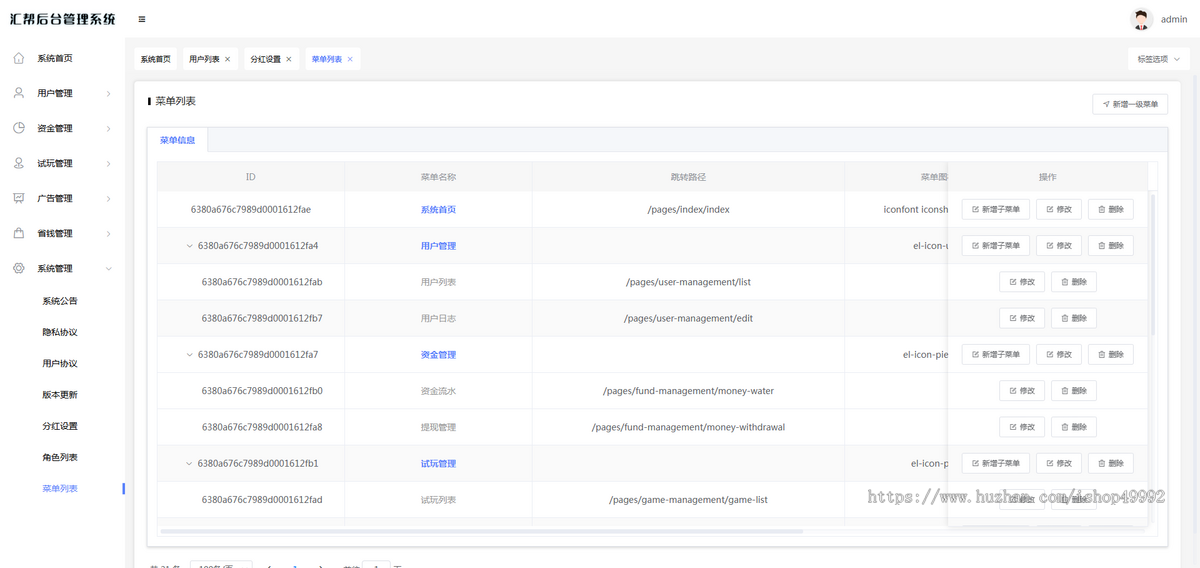Click path /pages/game-management/game-list
Image resolution: width=1200 pixels, height=568 pixels.
coord(688,500)
